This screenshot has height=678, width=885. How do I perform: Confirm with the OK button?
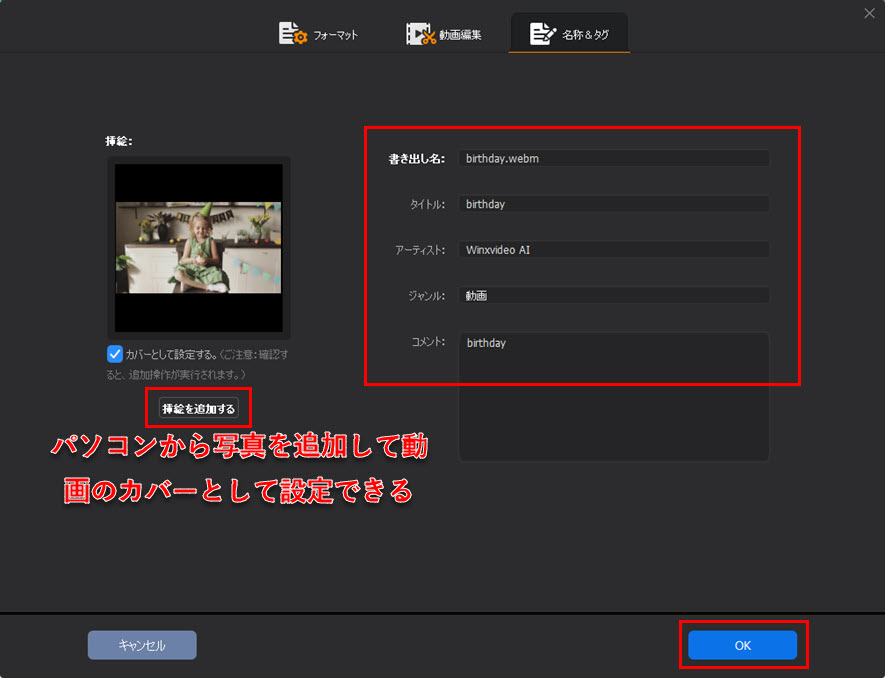742,645
